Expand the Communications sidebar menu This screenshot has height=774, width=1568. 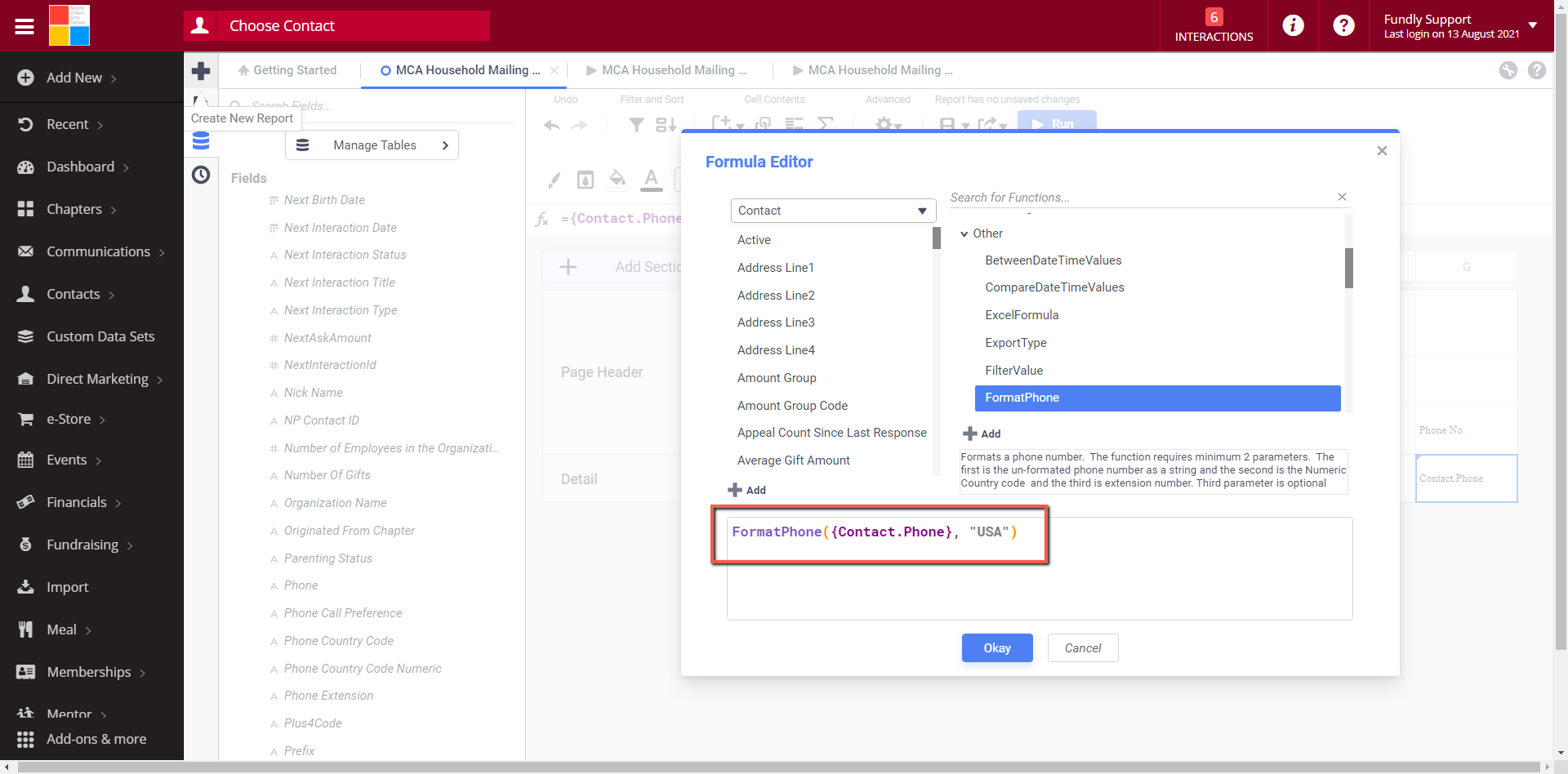point(91,251)
